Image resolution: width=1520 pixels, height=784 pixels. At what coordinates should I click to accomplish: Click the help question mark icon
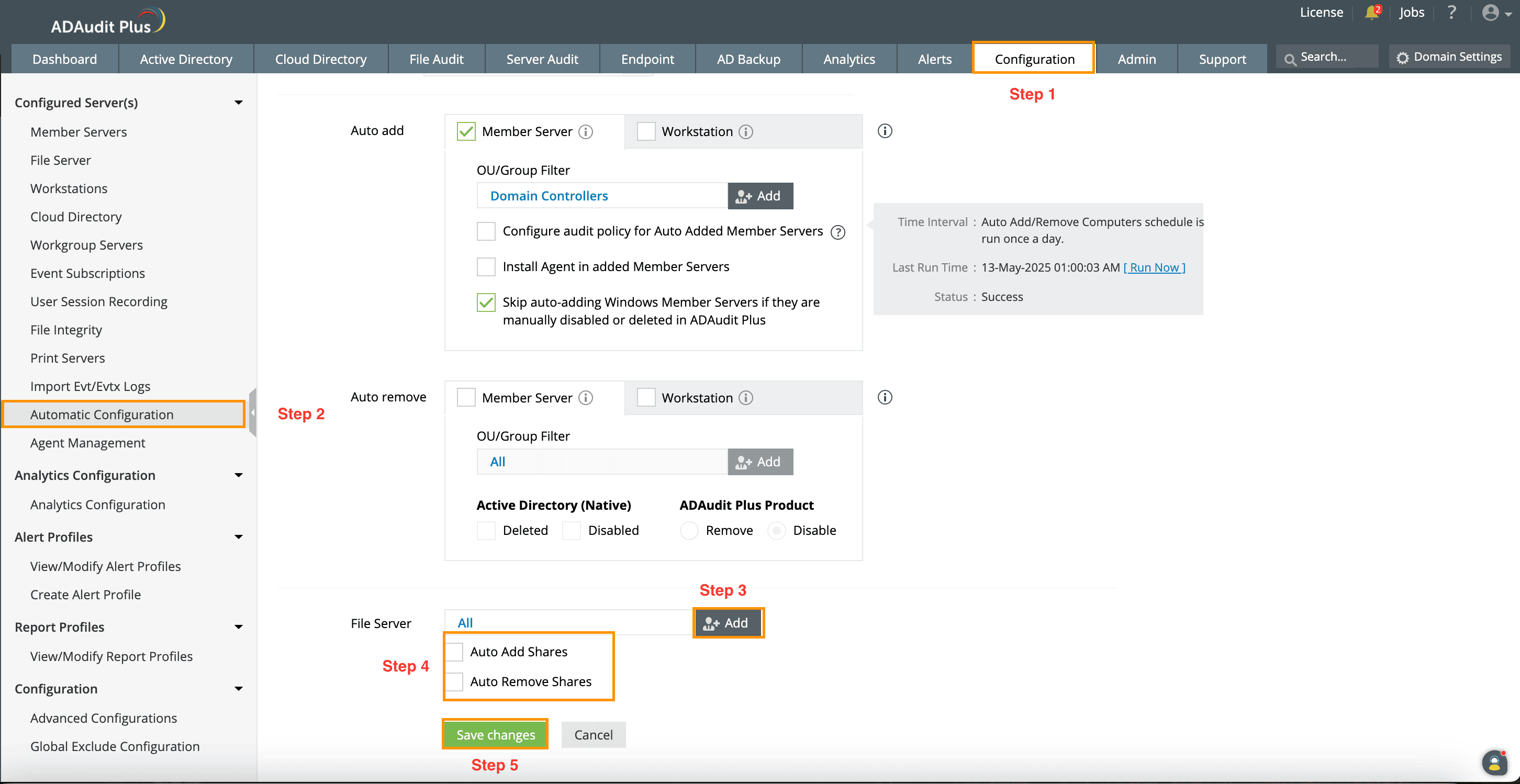1451,13
